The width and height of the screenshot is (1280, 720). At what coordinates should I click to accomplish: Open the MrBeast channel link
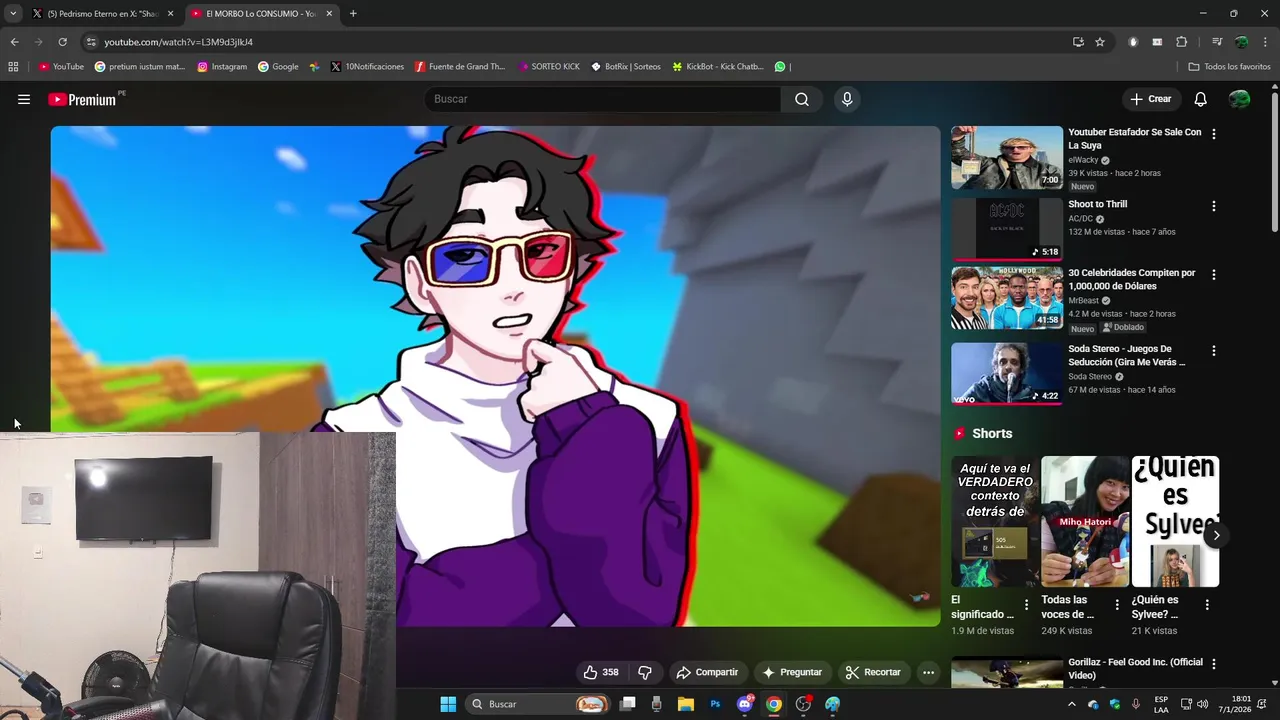tap(1083, 300)
